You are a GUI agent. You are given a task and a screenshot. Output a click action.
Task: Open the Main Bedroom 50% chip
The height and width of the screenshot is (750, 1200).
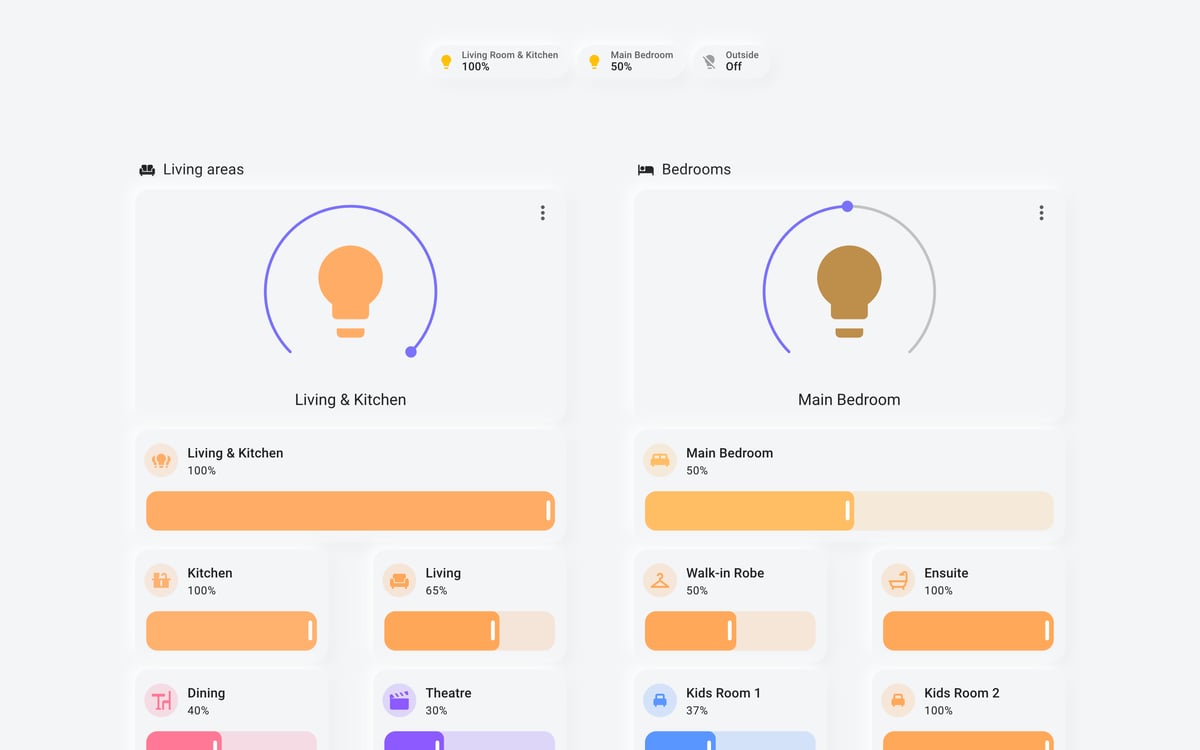(630, 61)
